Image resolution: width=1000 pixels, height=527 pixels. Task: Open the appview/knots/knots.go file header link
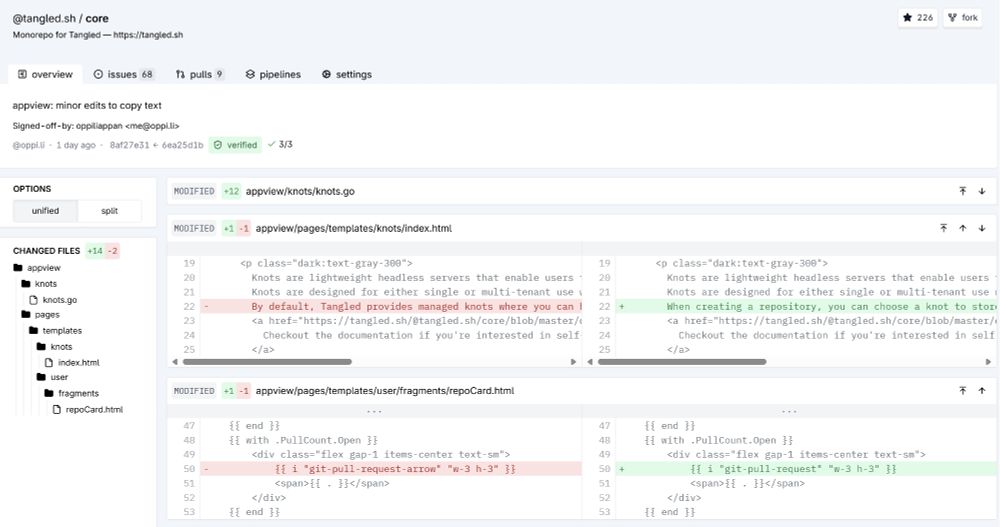click(x=300, y=191)
